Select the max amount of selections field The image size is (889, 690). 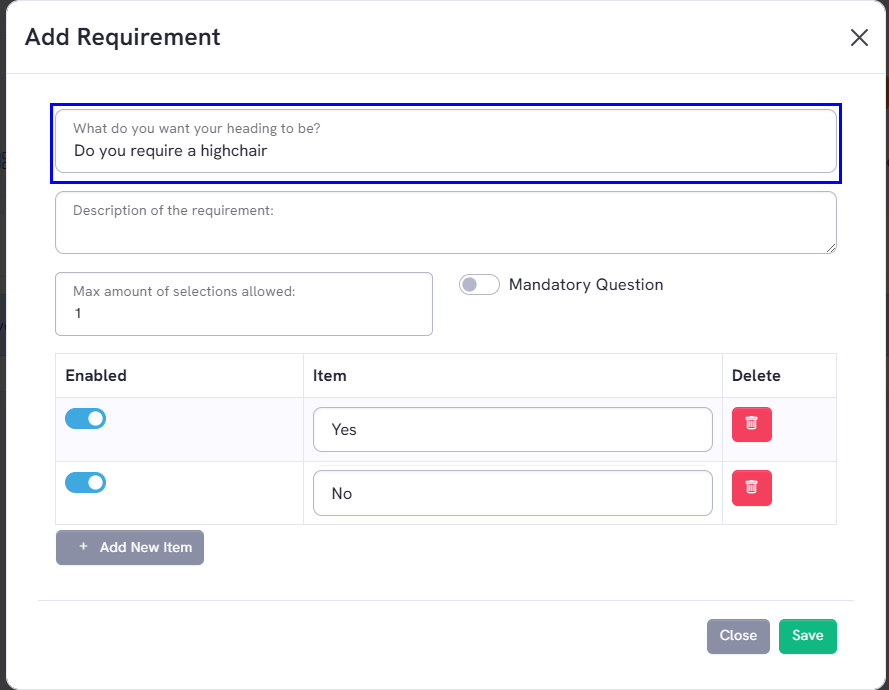pyautogui.click(x=244, y=304)
